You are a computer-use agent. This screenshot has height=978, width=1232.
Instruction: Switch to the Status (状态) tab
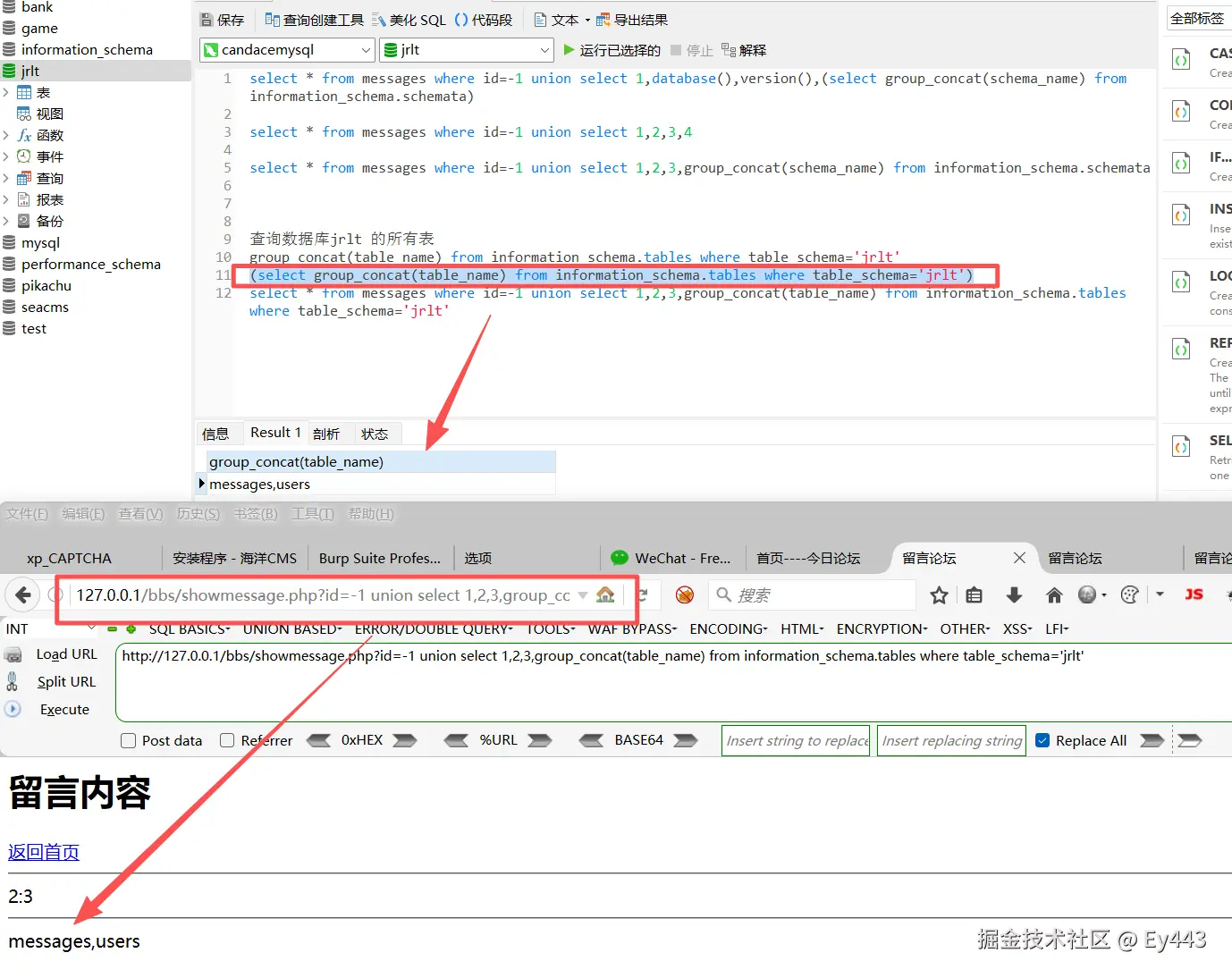[375, 434]
